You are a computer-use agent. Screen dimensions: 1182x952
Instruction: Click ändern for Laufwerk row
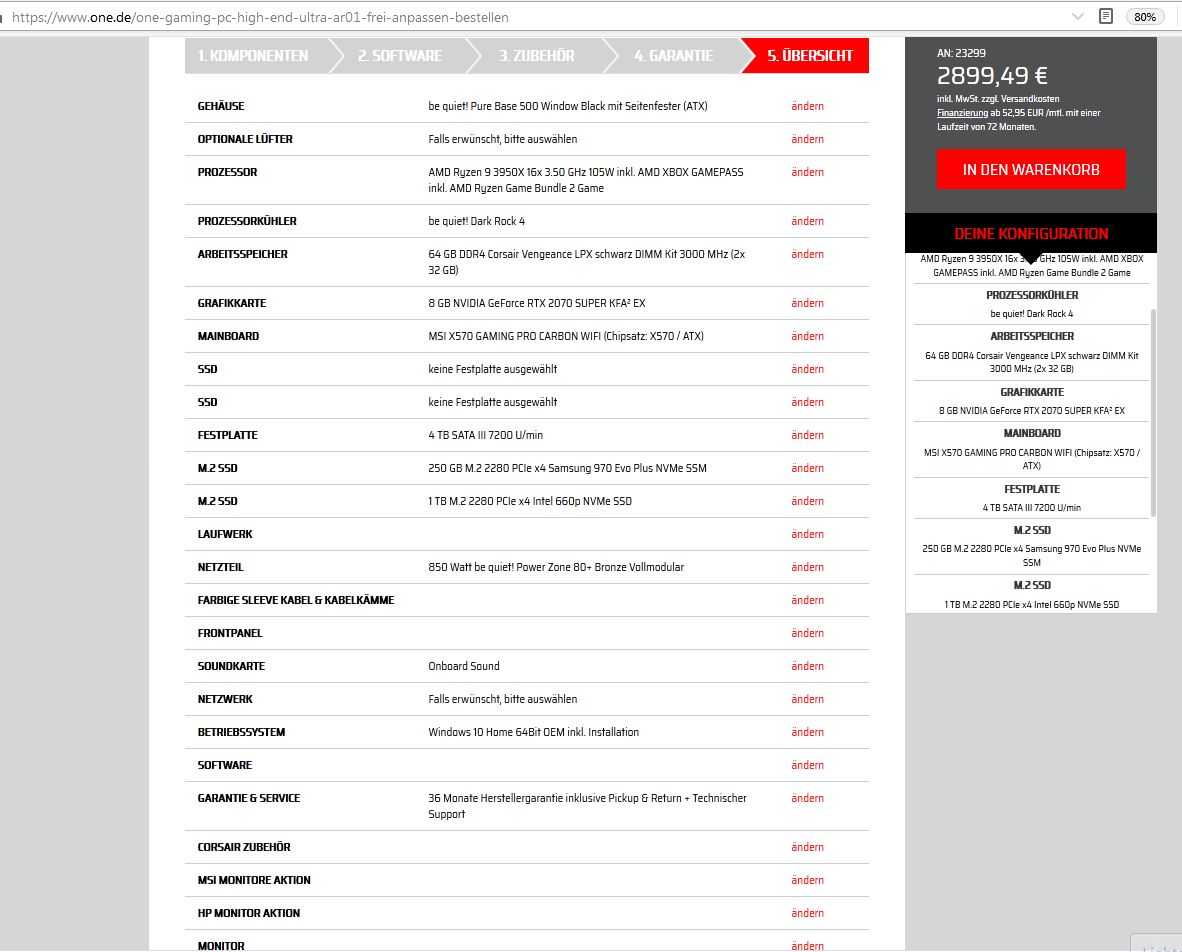click(807, 534)
